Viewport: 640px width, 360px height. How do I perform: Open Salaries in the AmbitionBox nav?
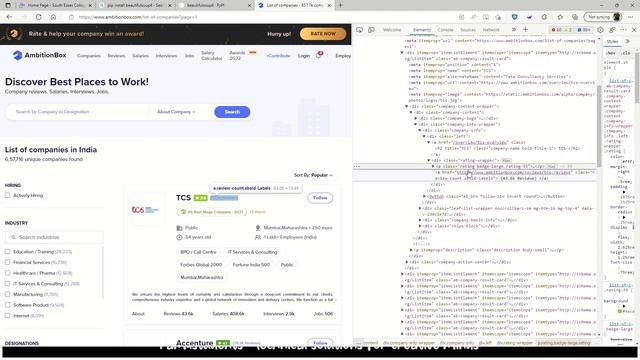[x=140, y=56]
